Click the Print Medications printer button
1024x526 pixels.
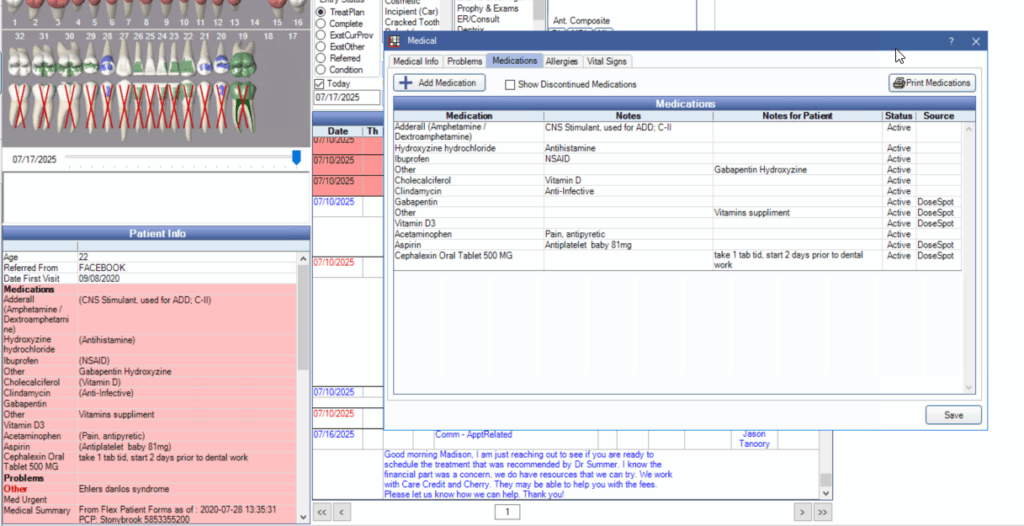click(931, 83)
